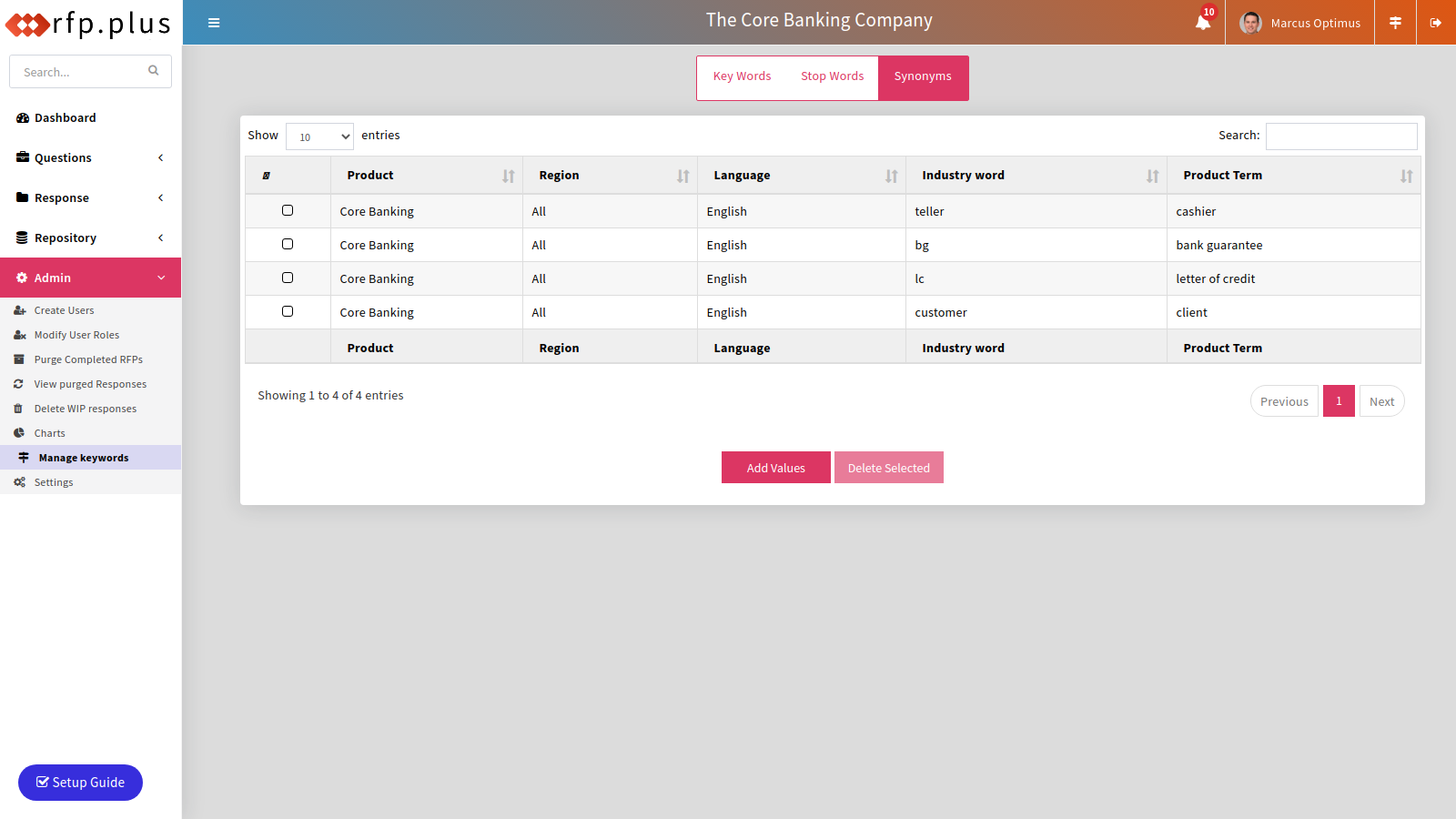Click the 'client' product term cell

1293,312
